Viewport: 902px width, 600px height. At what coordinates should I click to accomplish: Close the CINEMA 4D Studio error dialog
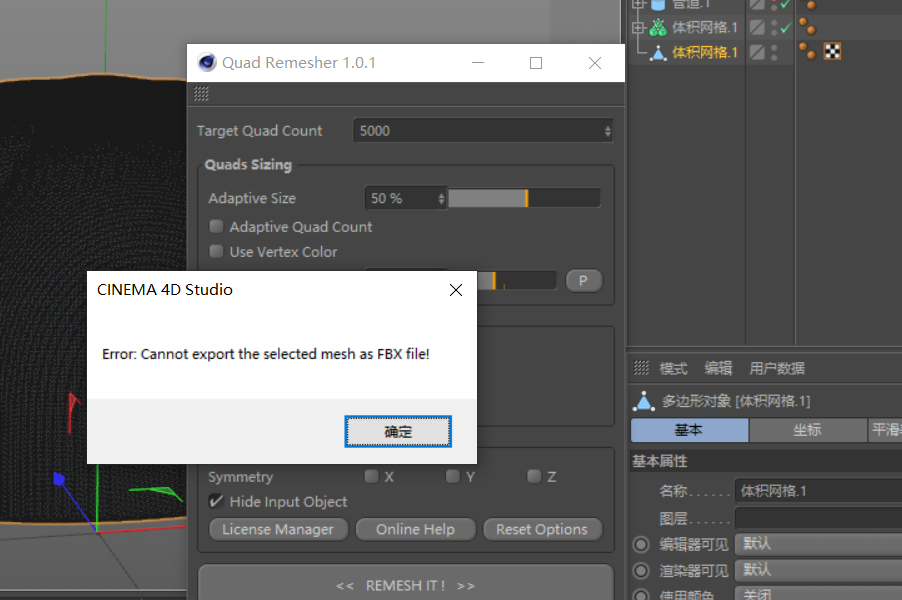pyautogui.click(x=456, y=290)
